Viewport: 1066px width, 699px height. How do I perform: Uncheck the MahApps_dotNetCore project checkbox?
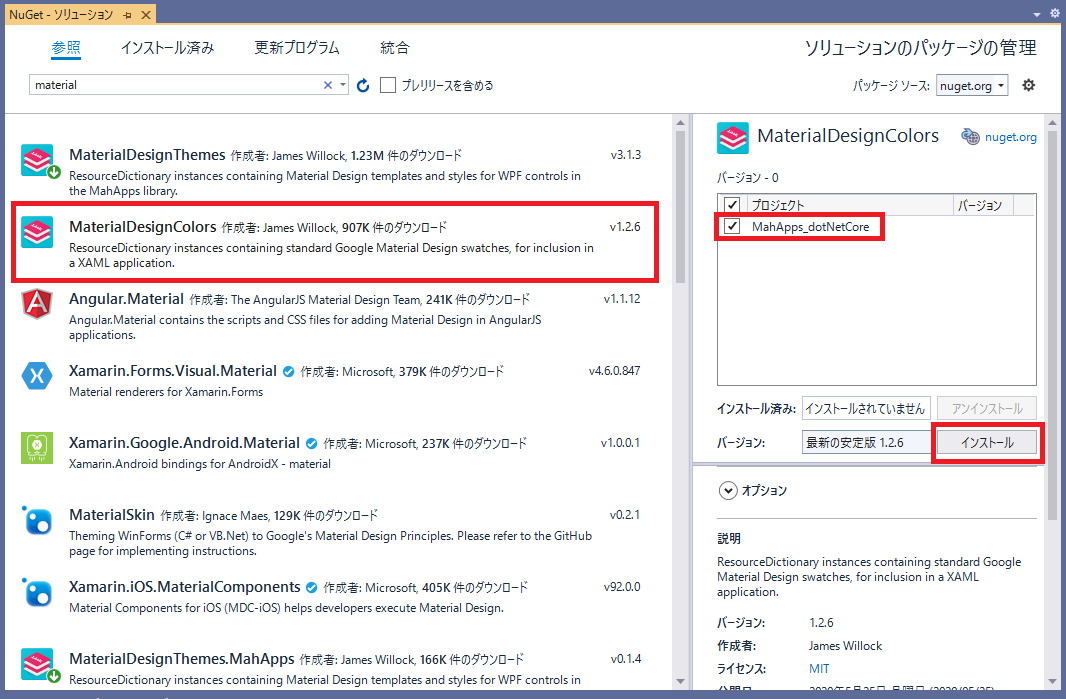tap(732, 226)
